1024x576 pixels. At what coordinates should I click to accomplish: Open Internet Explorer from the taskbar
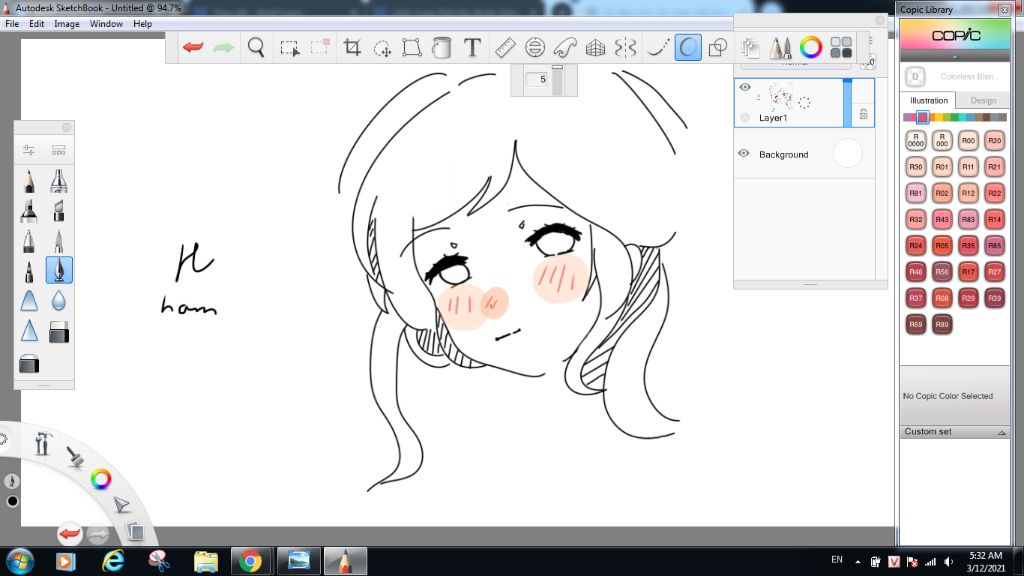coord(113,561)
